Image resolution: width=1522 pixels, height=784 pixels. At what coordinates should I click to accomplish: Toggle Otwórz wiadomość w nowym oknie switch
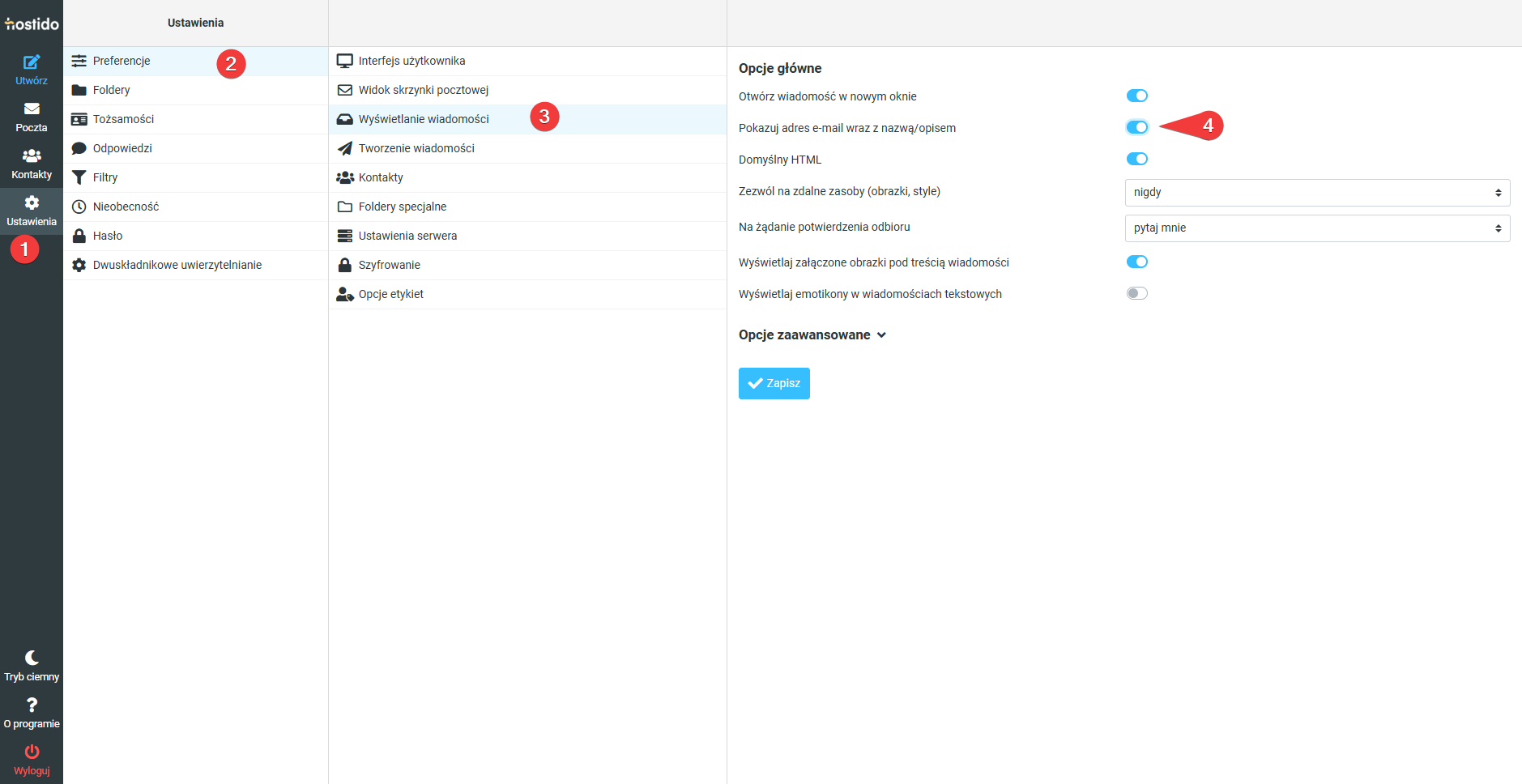pos(1136,96)
